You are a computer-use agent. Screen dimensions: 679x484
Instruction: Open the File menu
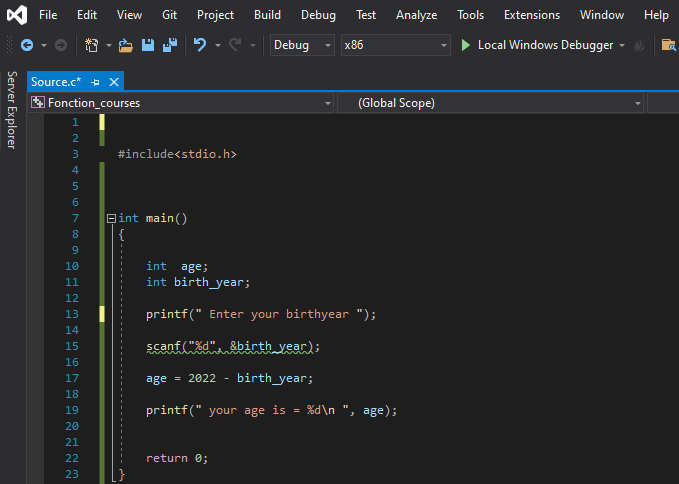pyautogui.click(x=48, y=15)
